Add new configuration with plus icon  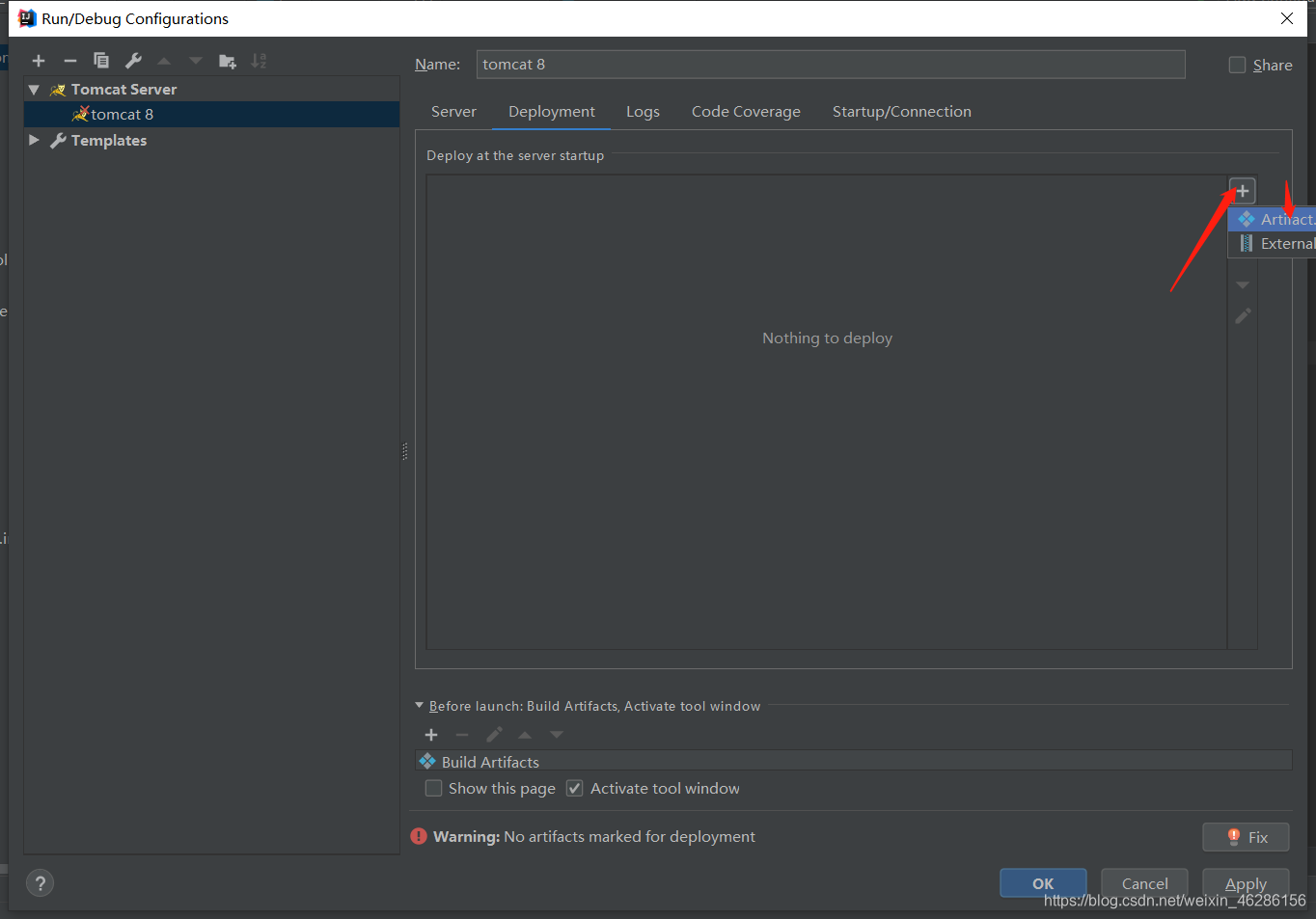point(39,61)
